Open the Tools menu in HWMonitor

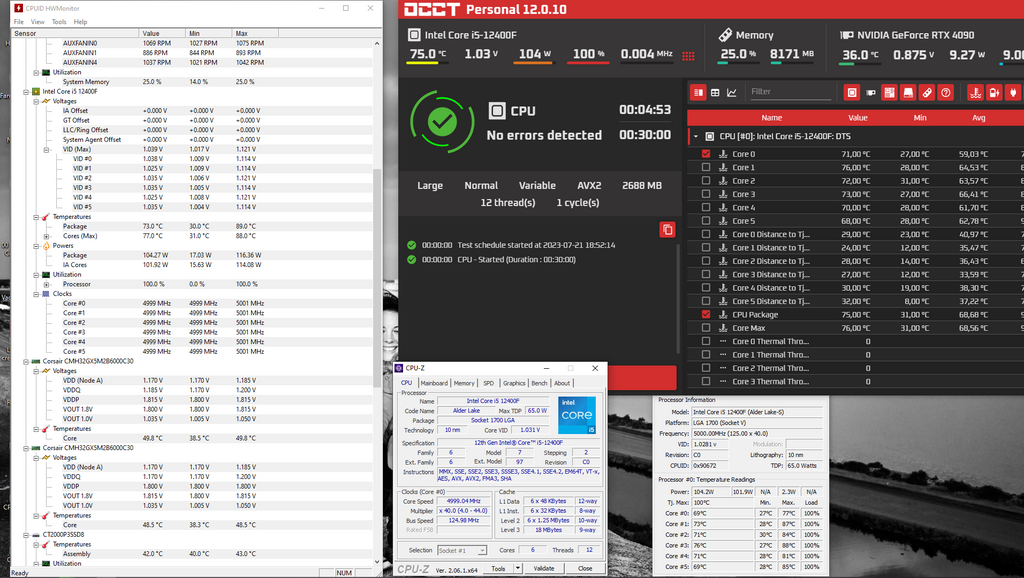pyautogui.click(x=59, y=22)
